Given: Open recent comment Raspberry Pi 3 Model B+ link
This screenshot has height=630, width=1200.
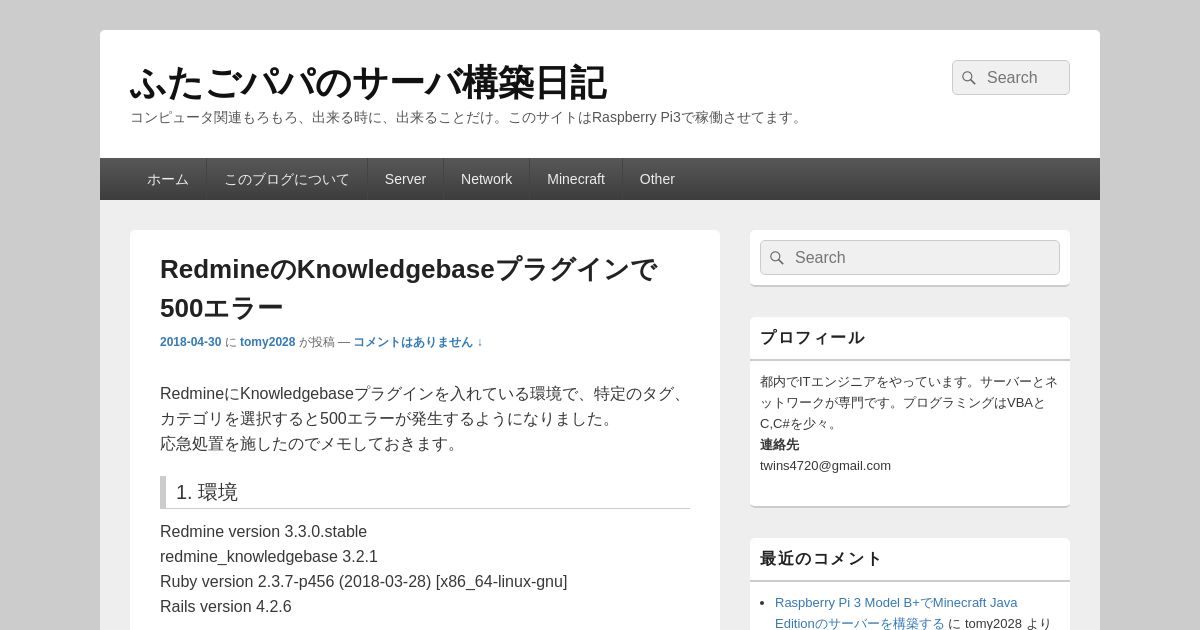Looking at the screenshot, I should coord(896,613).
